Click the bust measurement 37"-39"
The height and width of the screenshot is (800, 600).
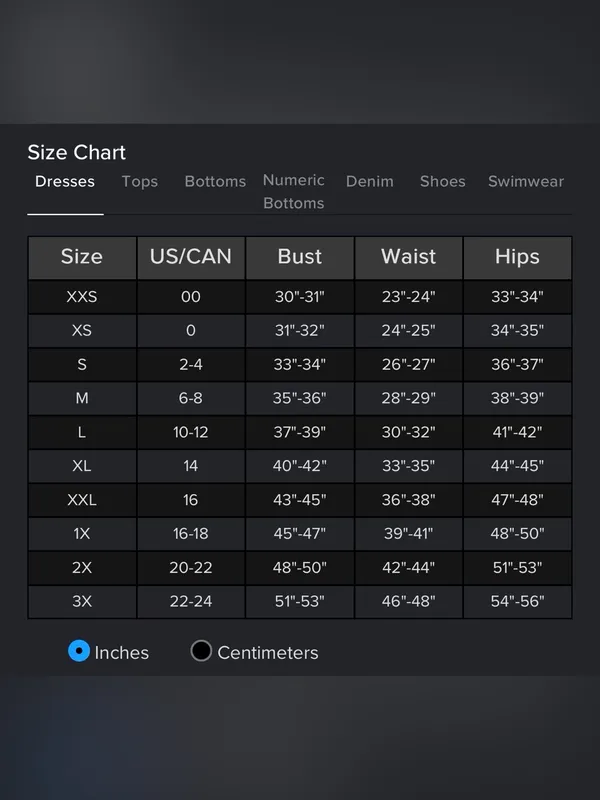[300, 433]
